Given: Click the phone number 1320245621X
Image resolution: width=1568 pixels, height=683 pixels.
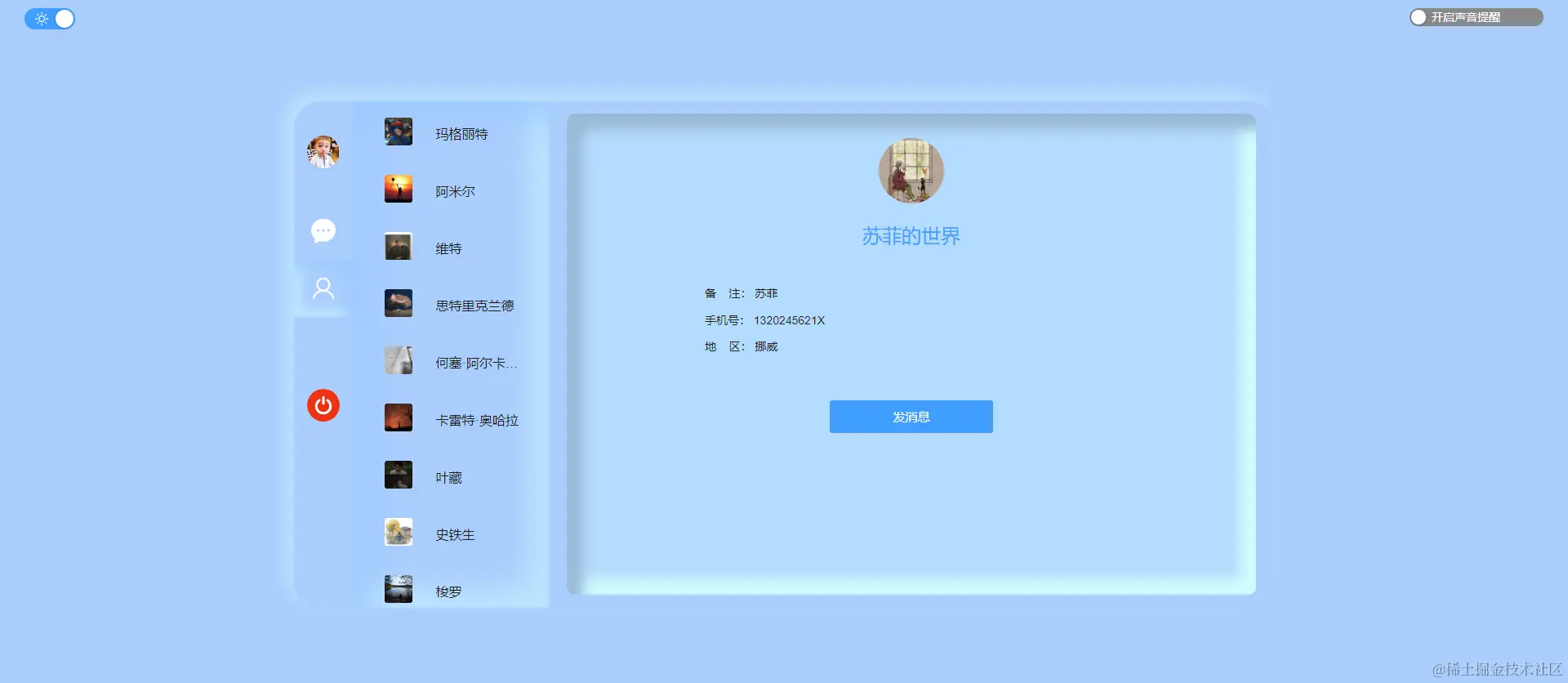Looking at the screenshot, I should (789, 320).
